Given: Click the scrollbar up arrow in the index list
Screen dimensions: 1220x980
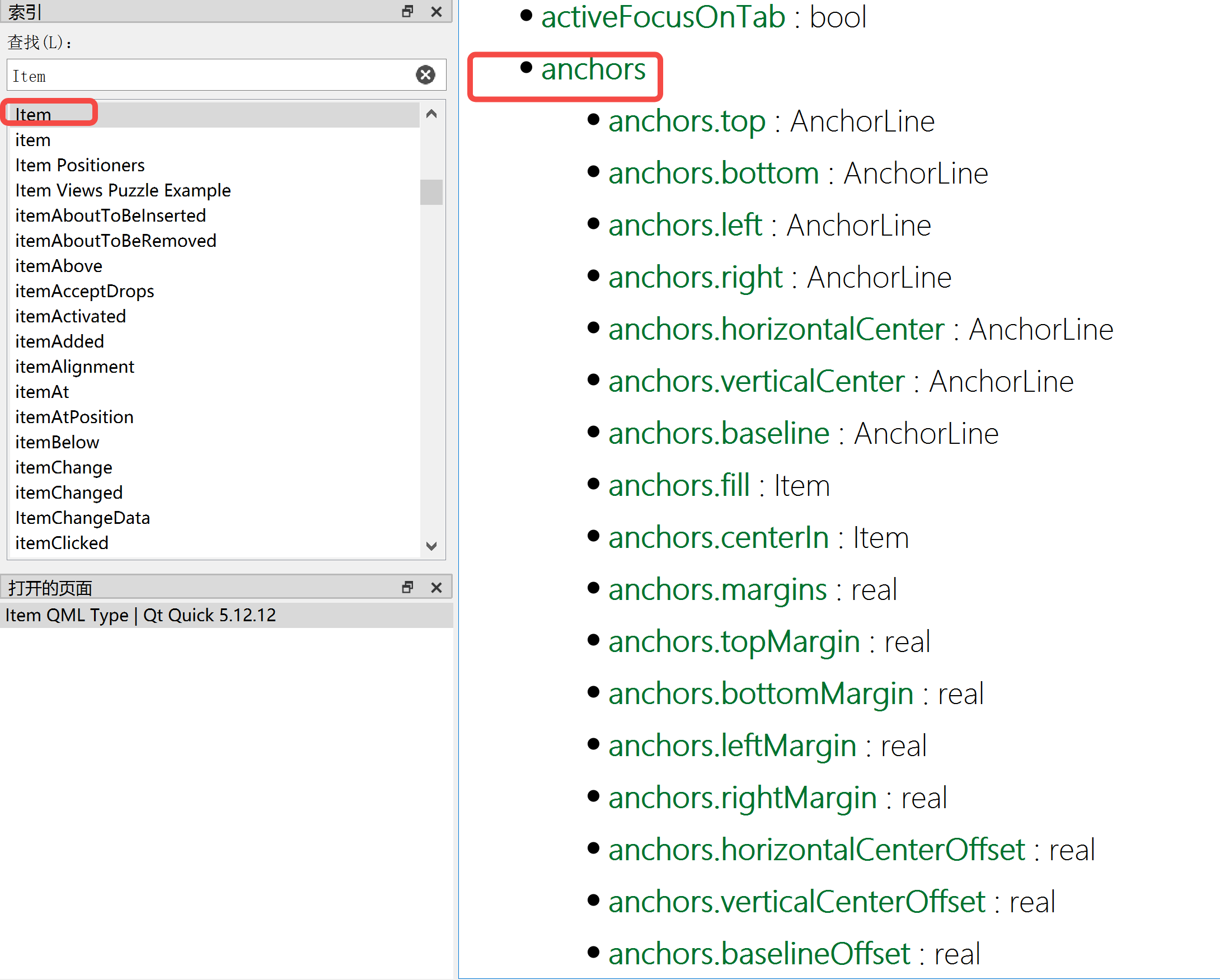Looking at the screenshot, I should pyautogui.click(x=431, y=114).
